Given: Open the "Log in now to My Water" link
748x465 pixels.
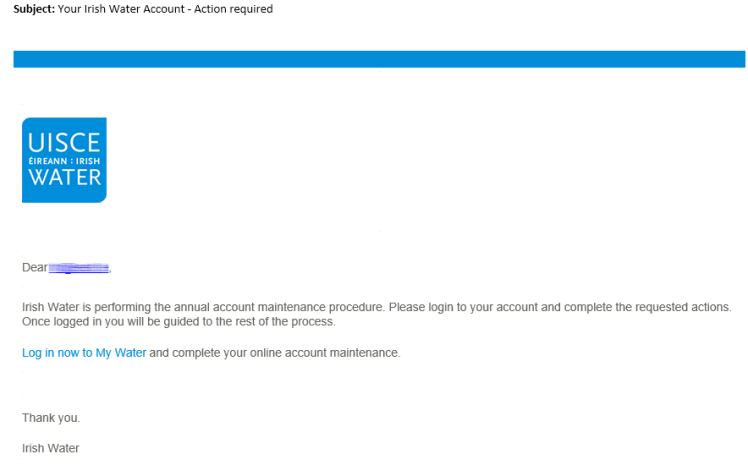Looking at the screenshot, I should pyautogui.click(x=84, y=353).
